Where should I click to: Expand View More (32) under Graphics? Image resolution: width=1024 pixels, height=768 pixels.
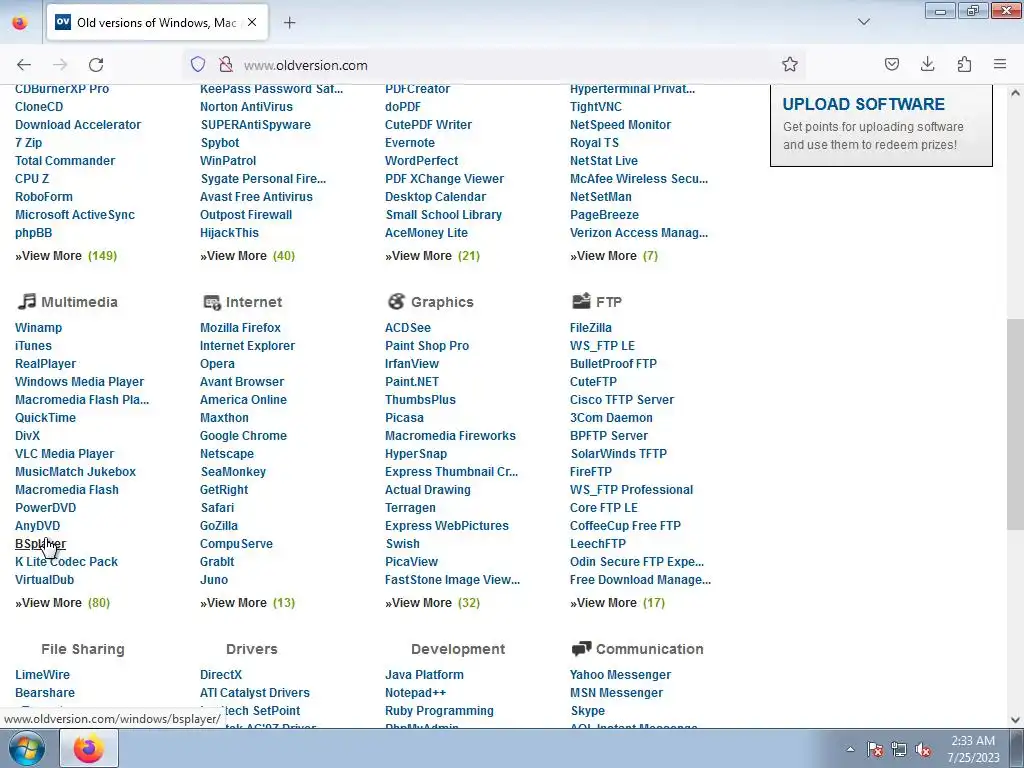432,603
